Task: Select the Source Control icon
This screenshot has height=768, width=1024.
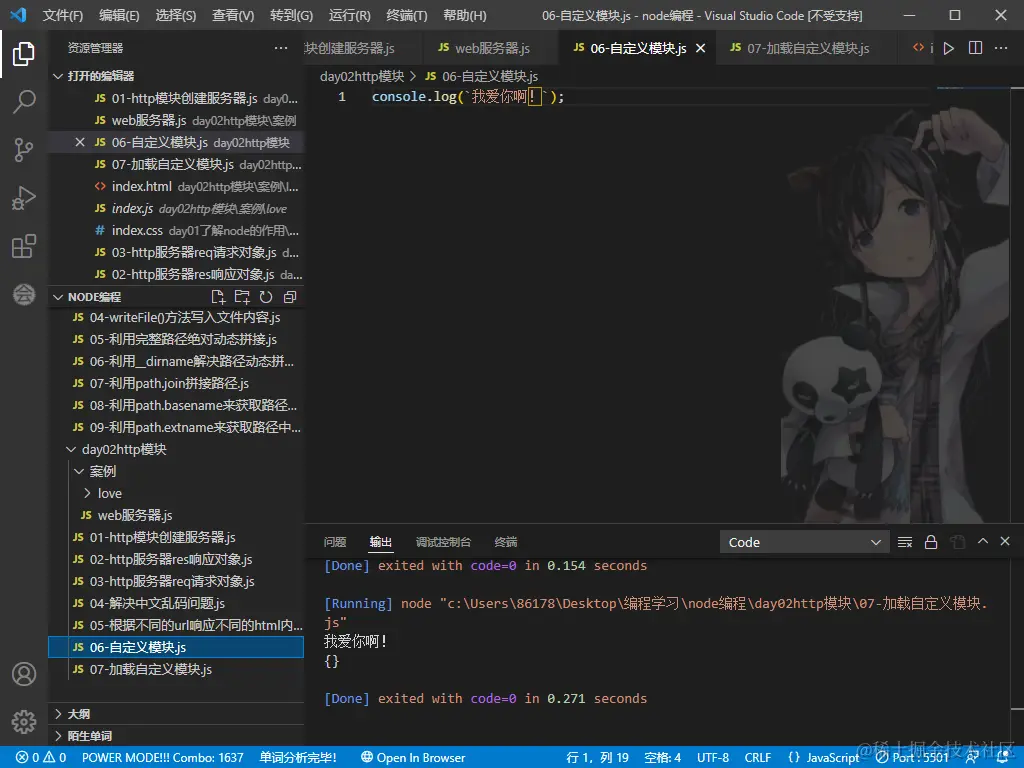Action: (x=24, y=148)
